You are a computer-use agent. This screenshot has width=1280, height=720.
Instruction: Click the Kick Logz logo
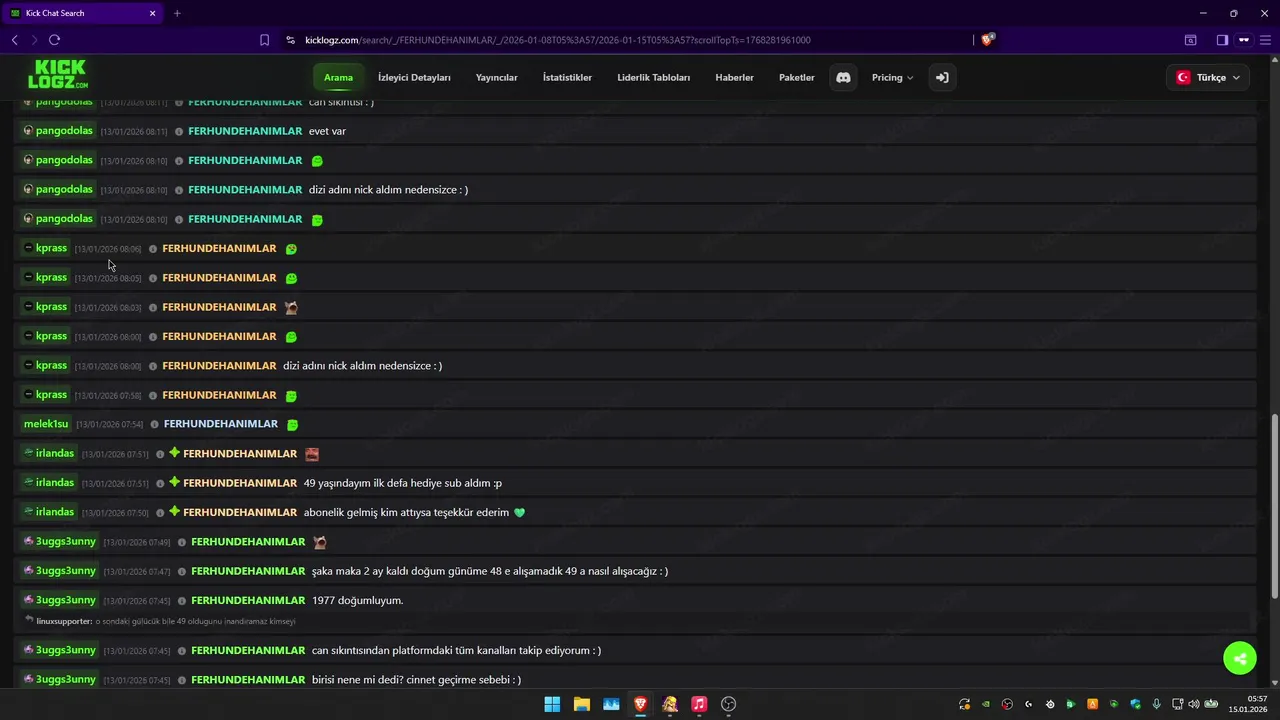coord(58,75)
